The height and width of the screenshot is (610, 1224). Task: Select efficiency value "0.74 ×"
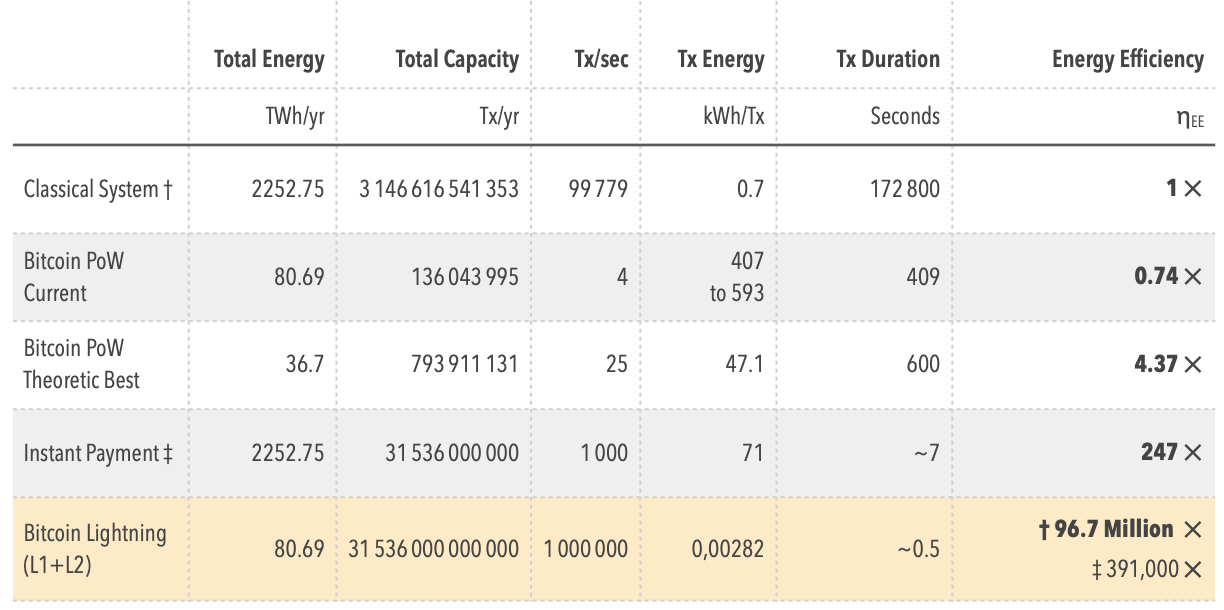click(x=1169, y=276)
